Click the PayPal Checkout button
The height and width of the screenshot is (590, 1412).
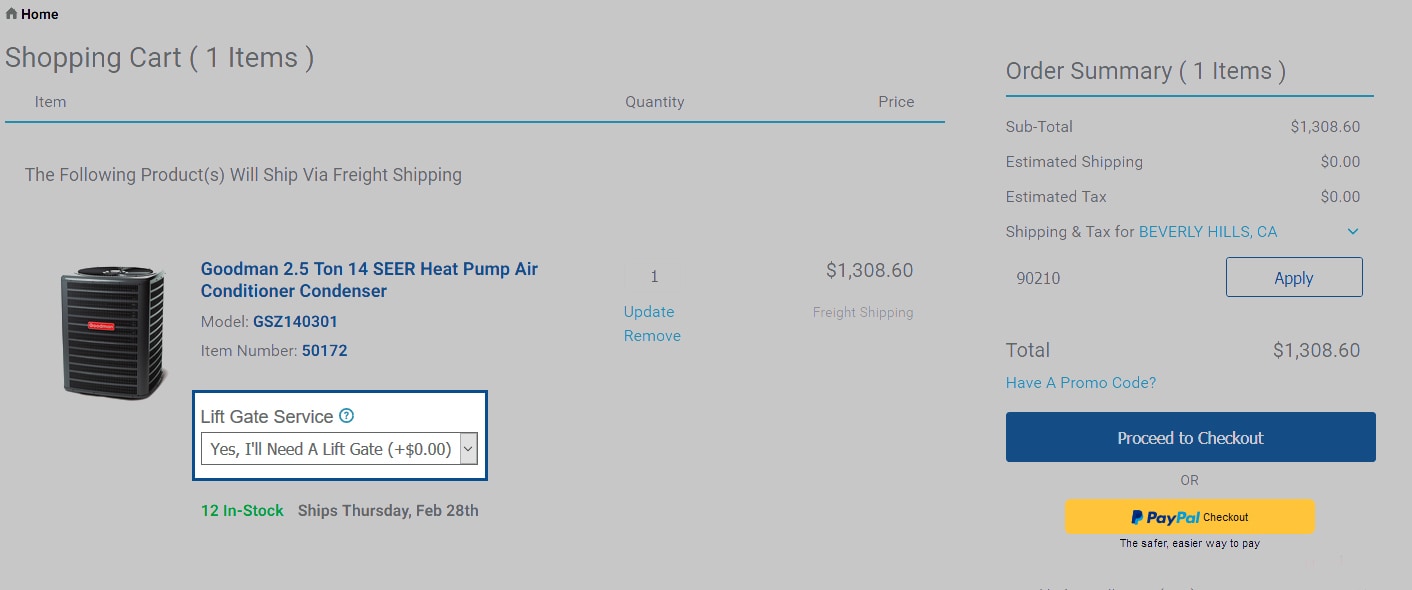(x=1189, y=517)
